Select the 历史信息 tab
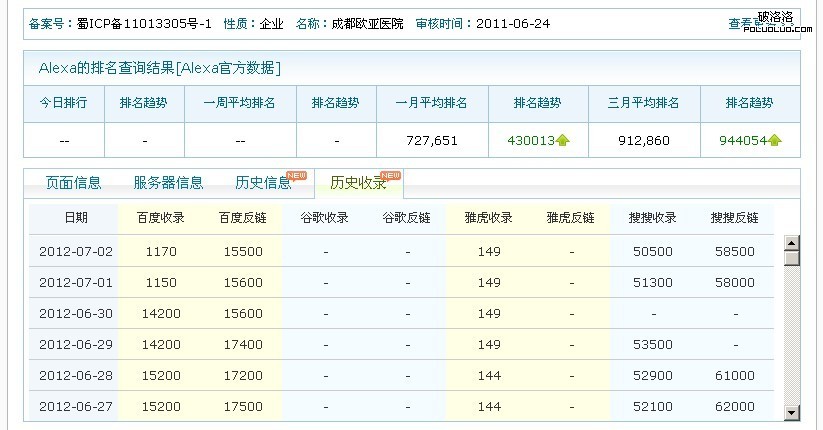This screenshot has width=823, height=430. 263,183
